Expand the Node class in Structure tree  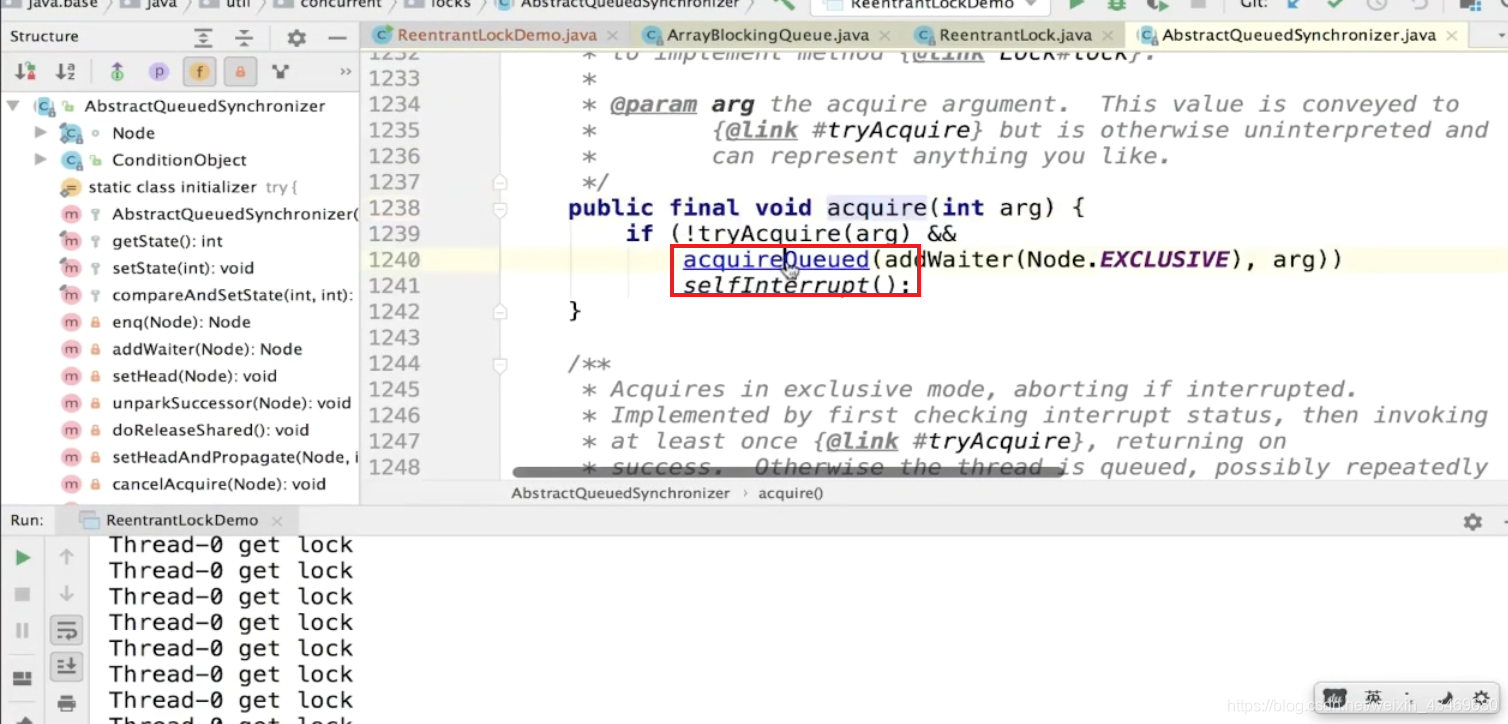coord(40,133)
